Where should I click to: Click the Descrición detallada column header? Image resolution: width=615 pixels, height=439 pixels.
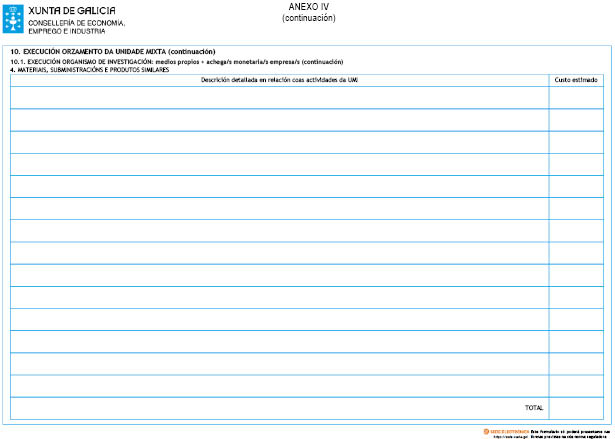(279, 79)
